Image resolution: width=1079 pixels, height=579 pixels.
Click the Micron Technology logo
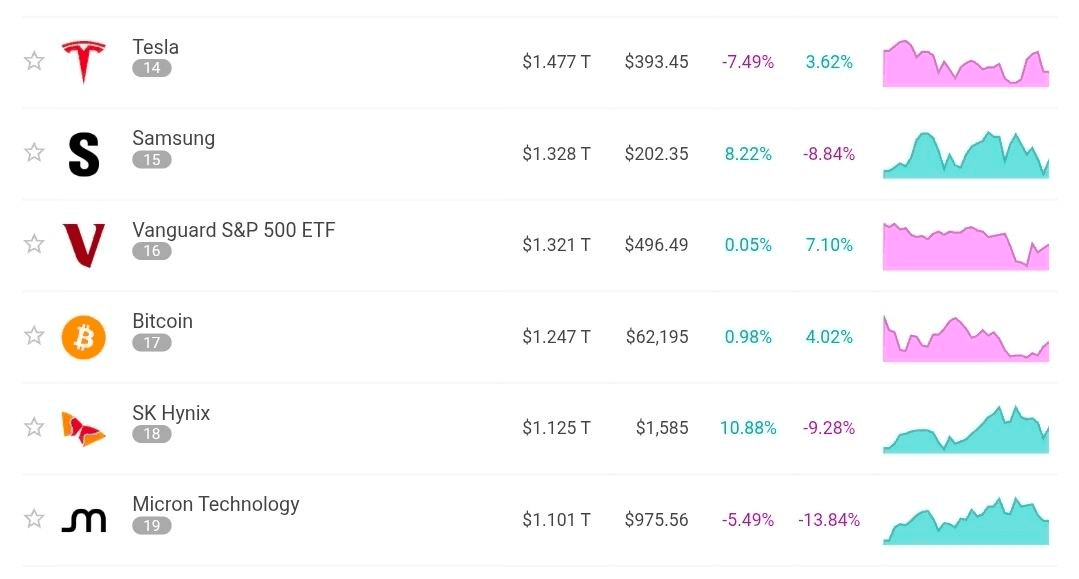click(x=84, y=520)
